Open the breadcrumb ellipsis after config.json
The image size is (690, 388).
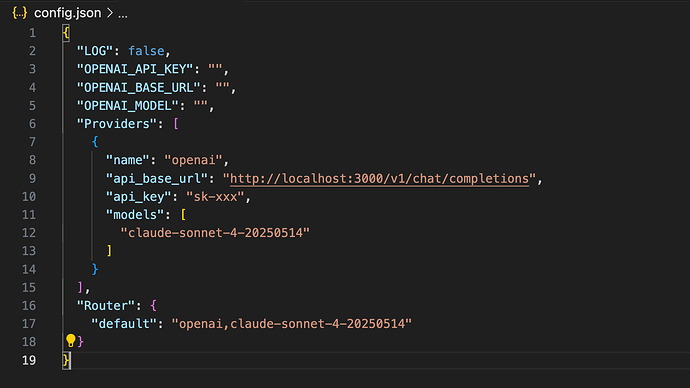coord(123,15)
